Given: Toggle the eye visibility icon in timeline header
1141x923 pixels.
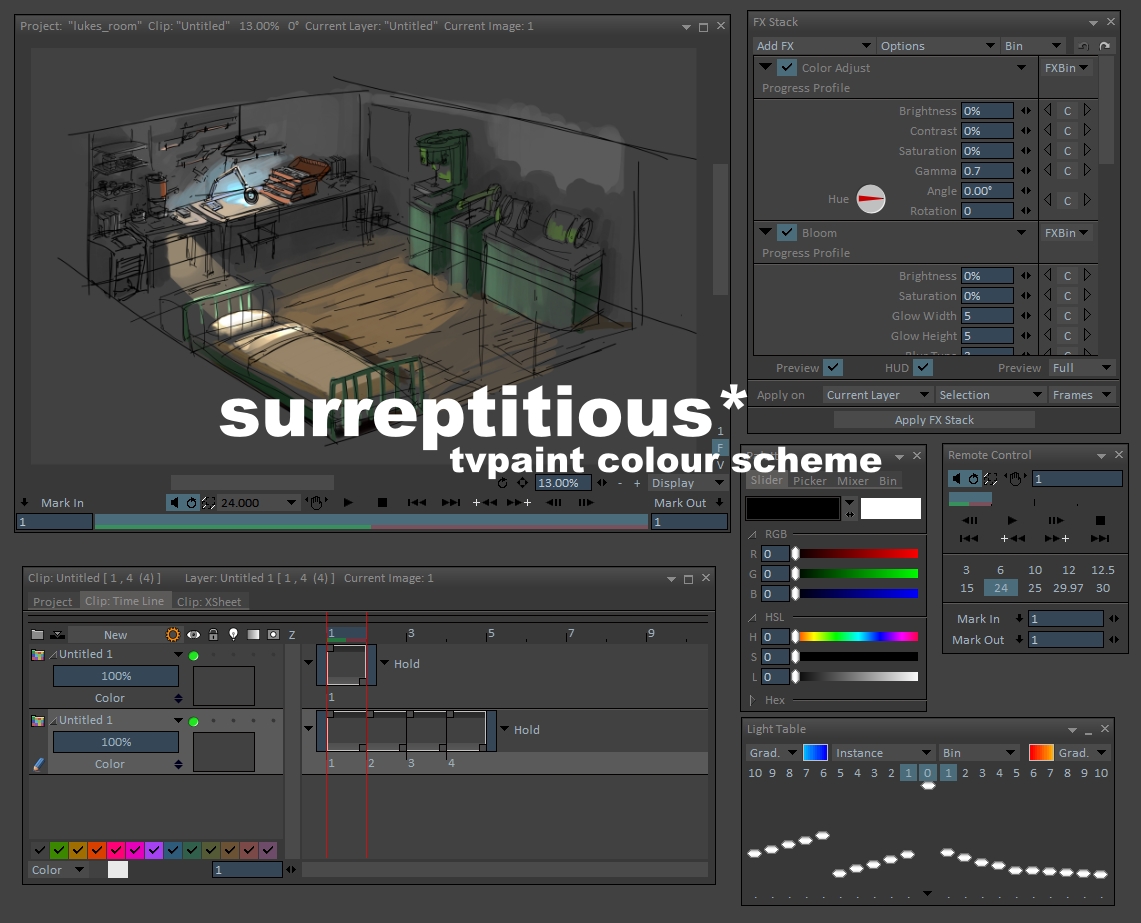Looking at the screenshot, I should click(194, 635).
